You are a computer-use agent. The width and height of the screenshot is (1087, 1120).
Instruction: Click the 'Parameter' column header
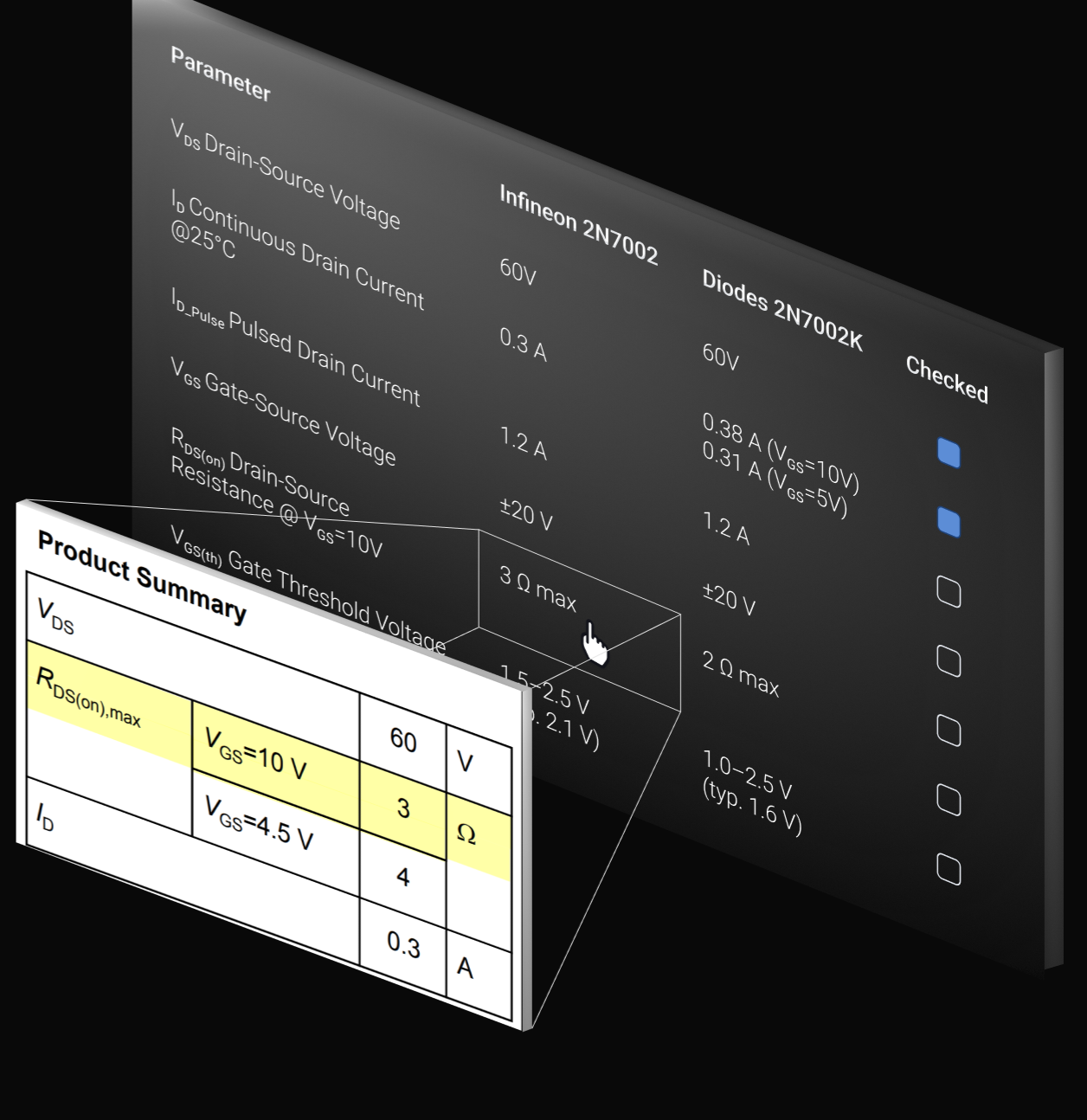(x=221, y=74)
